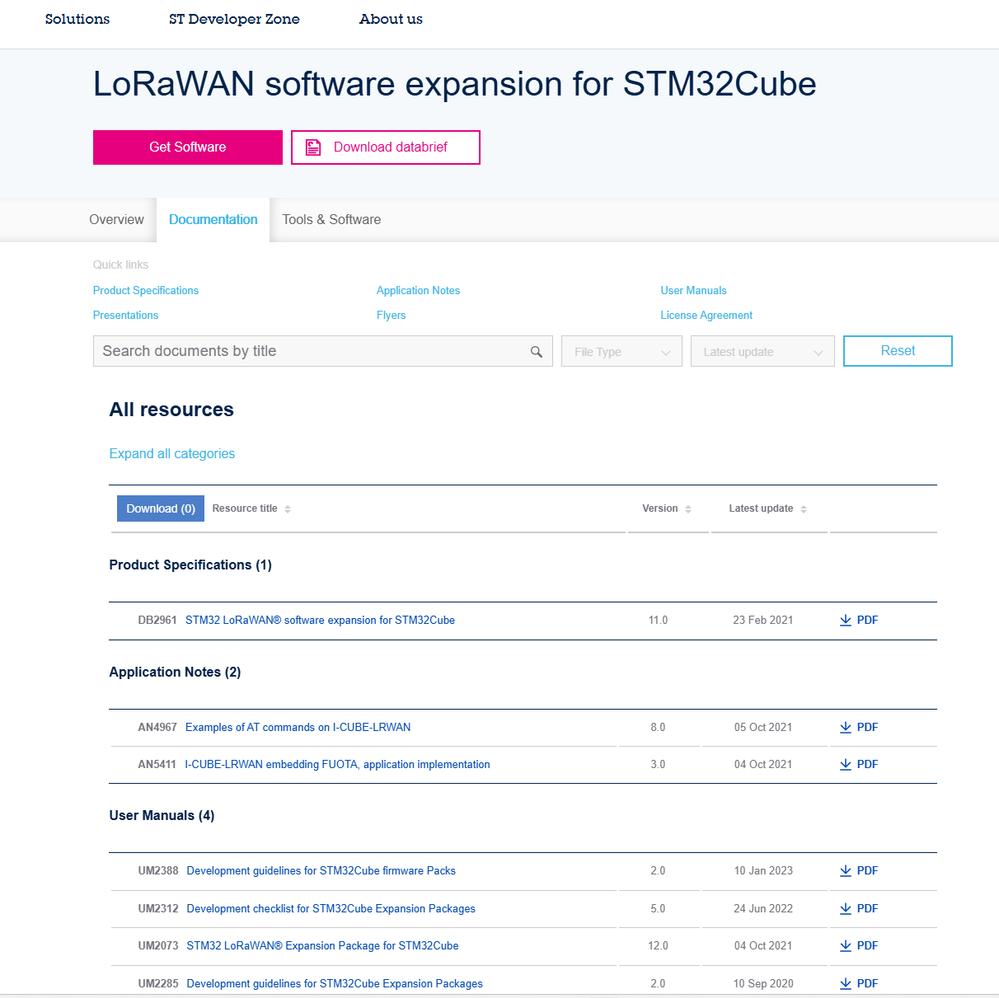Click the databrief document icon

313,147
